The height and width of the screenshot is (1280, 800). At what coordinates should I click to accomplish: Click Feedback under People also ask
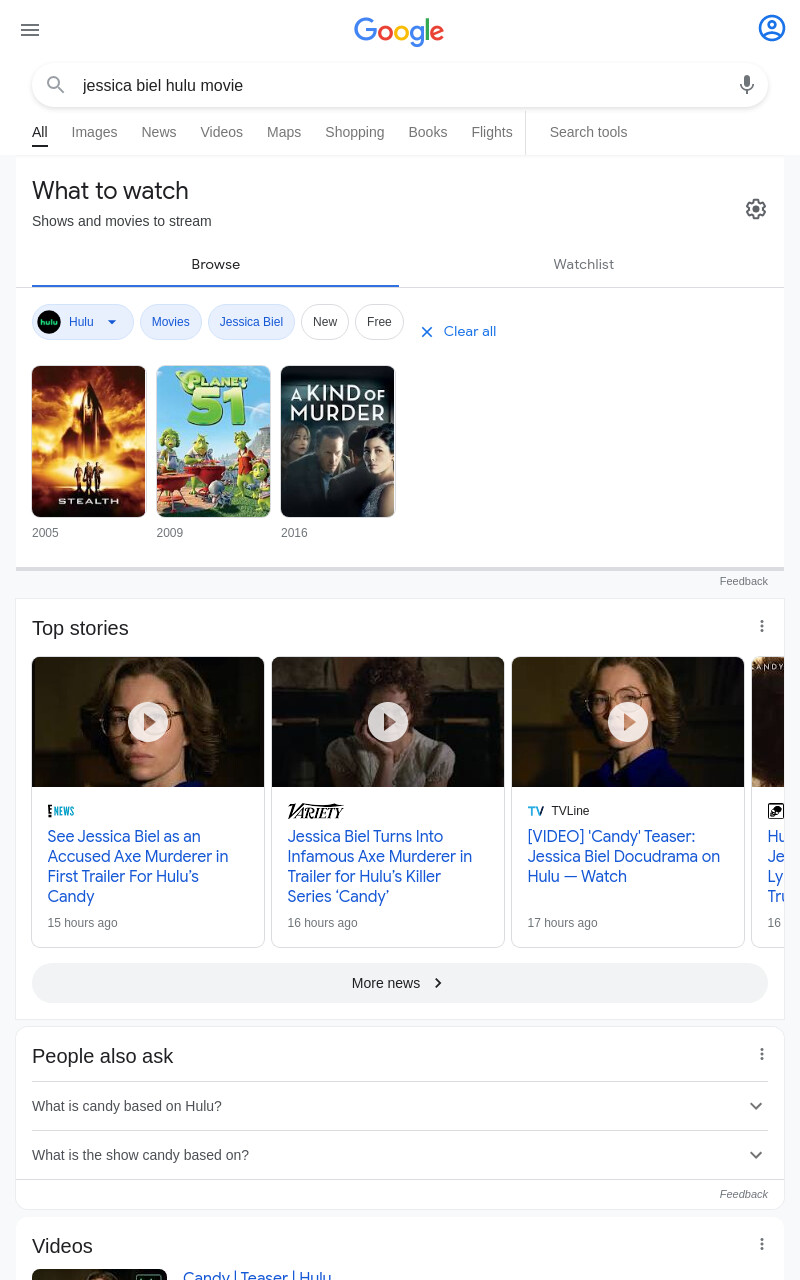pos(744,1194)
